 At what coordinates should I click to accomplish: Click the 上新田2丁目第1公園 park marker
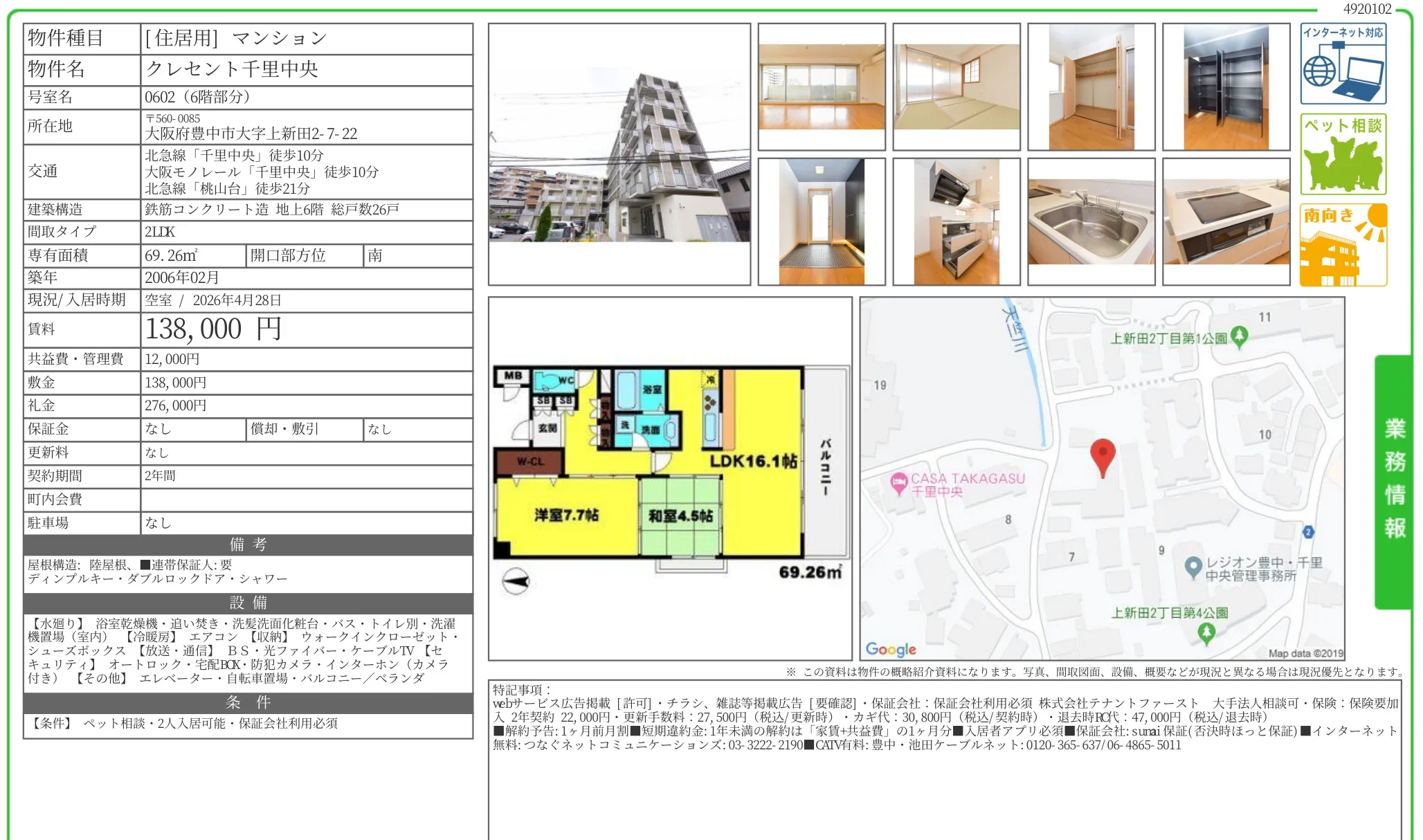click(x=1239, y=337)
